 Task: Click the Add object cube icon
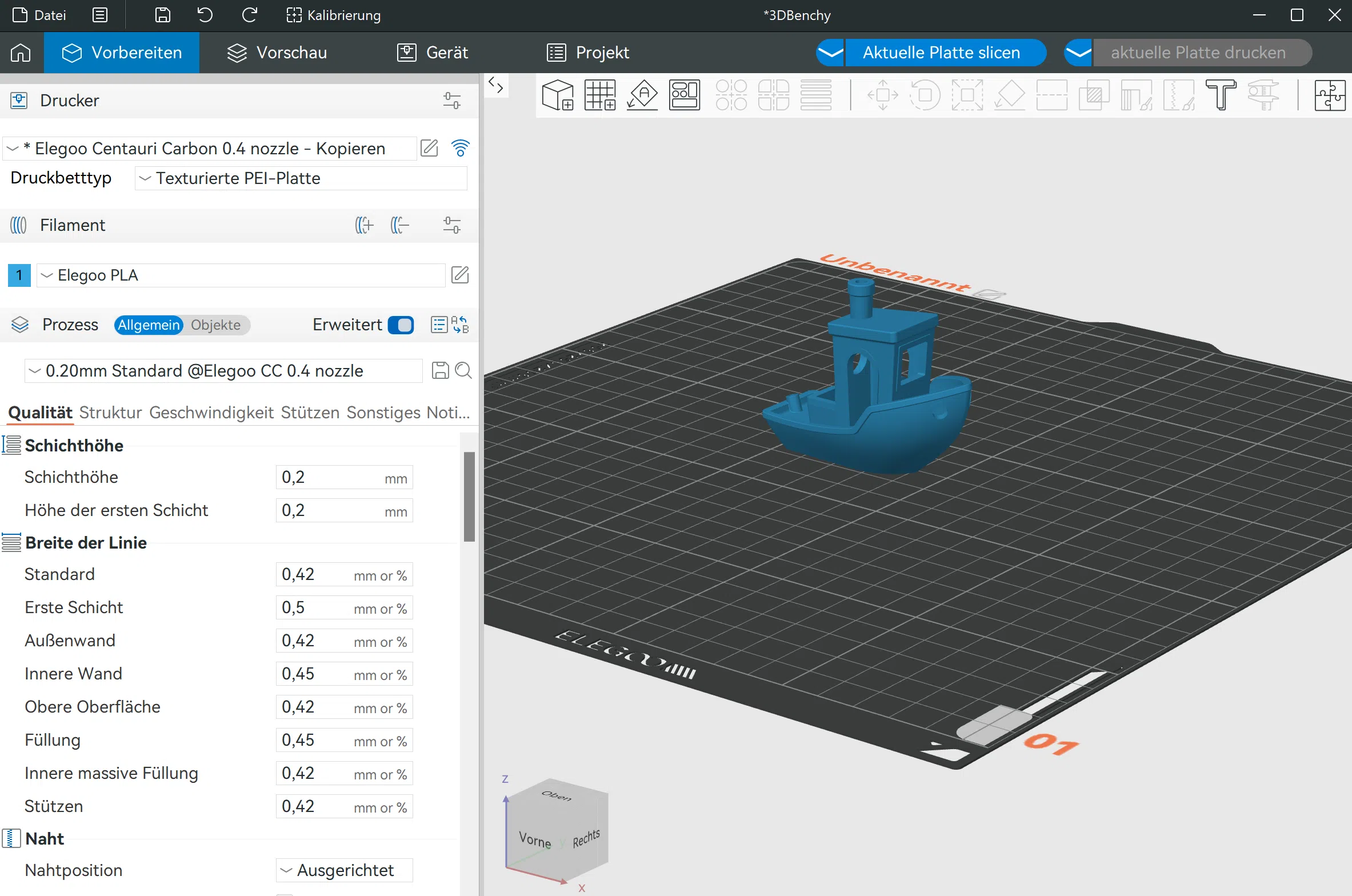(x=558, y=95)
